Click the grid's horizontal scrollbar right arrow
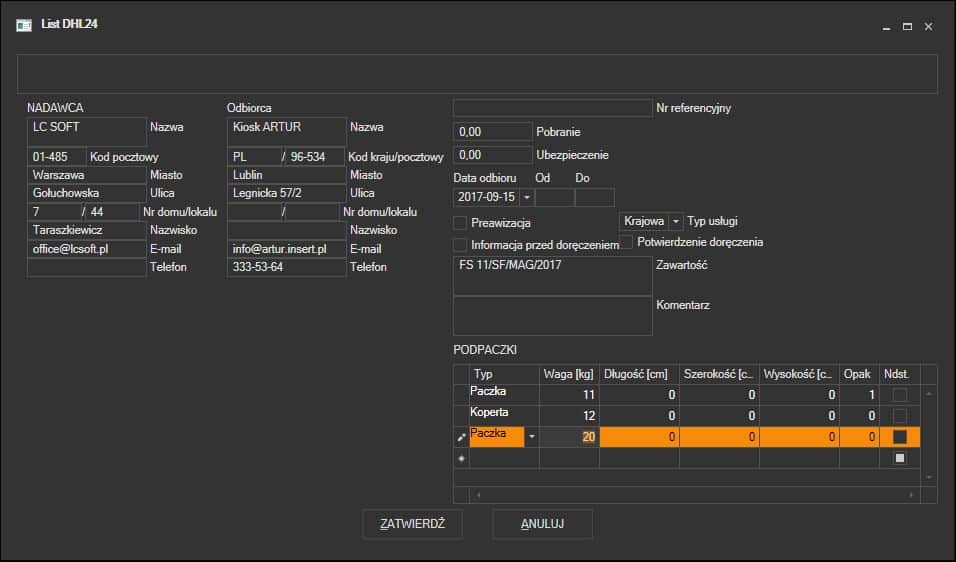 [x=911, y=495]
